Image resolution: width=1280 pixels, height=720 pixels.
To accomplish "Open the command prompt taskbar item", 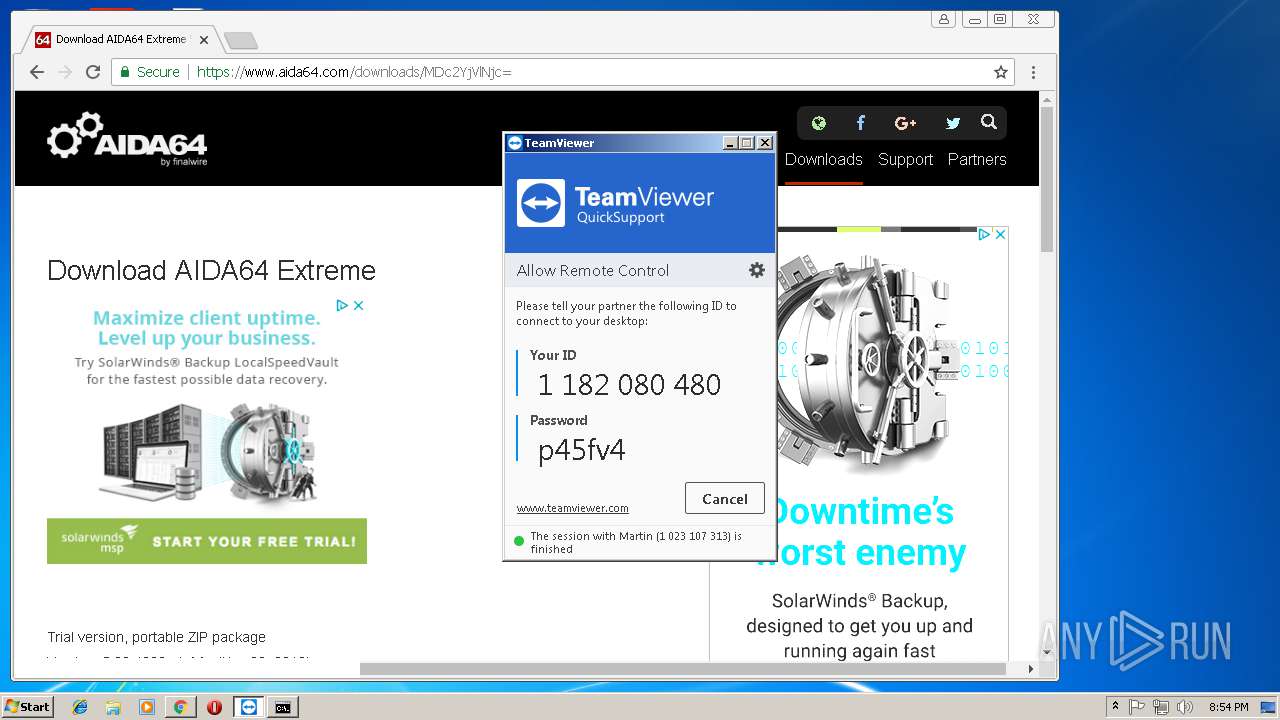I will point(283,707).
